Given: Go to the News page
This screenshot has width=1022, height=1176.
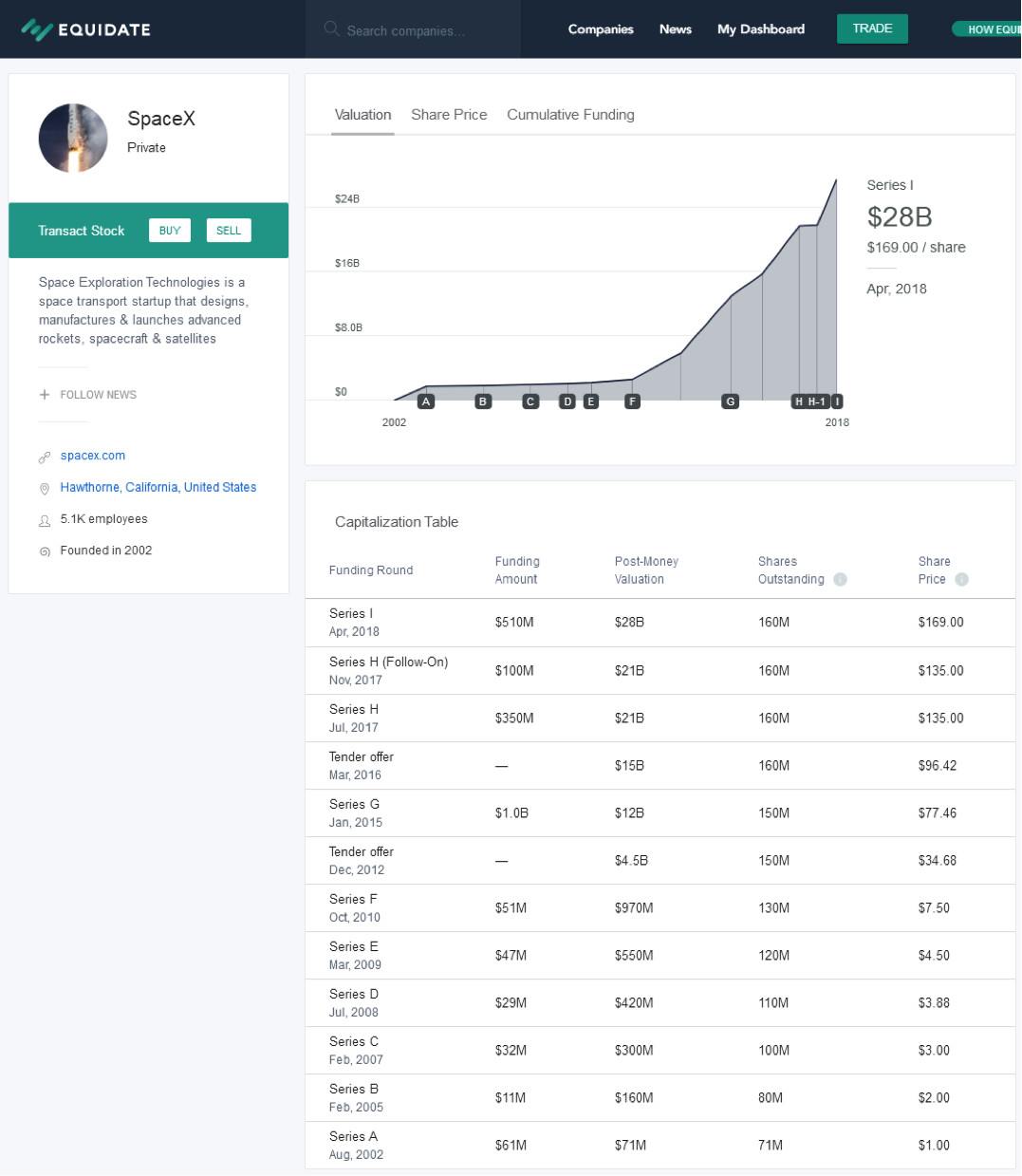Looking at the screenshot, I should (x=676, y=29).
